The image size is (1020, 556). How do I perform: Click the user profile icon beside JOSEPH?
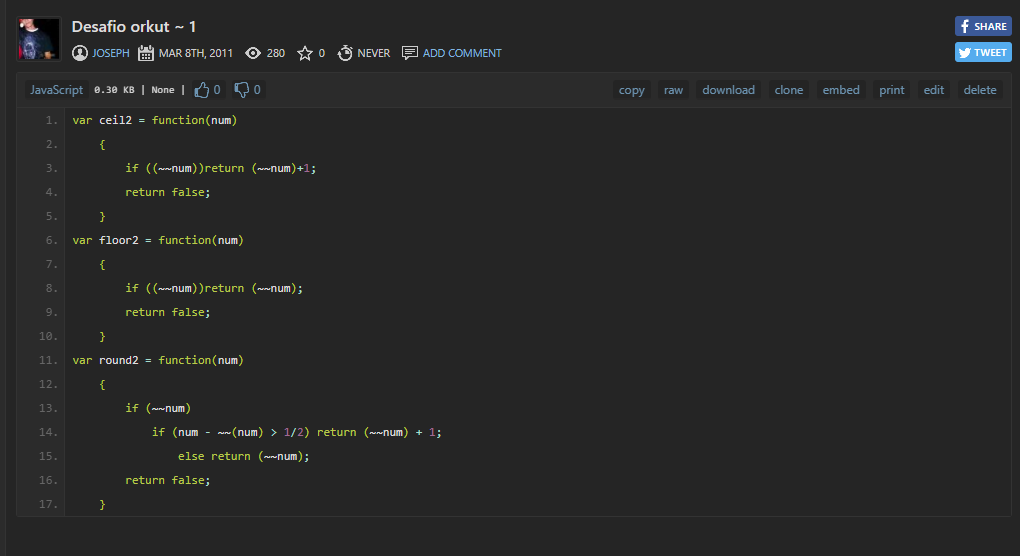79,53
